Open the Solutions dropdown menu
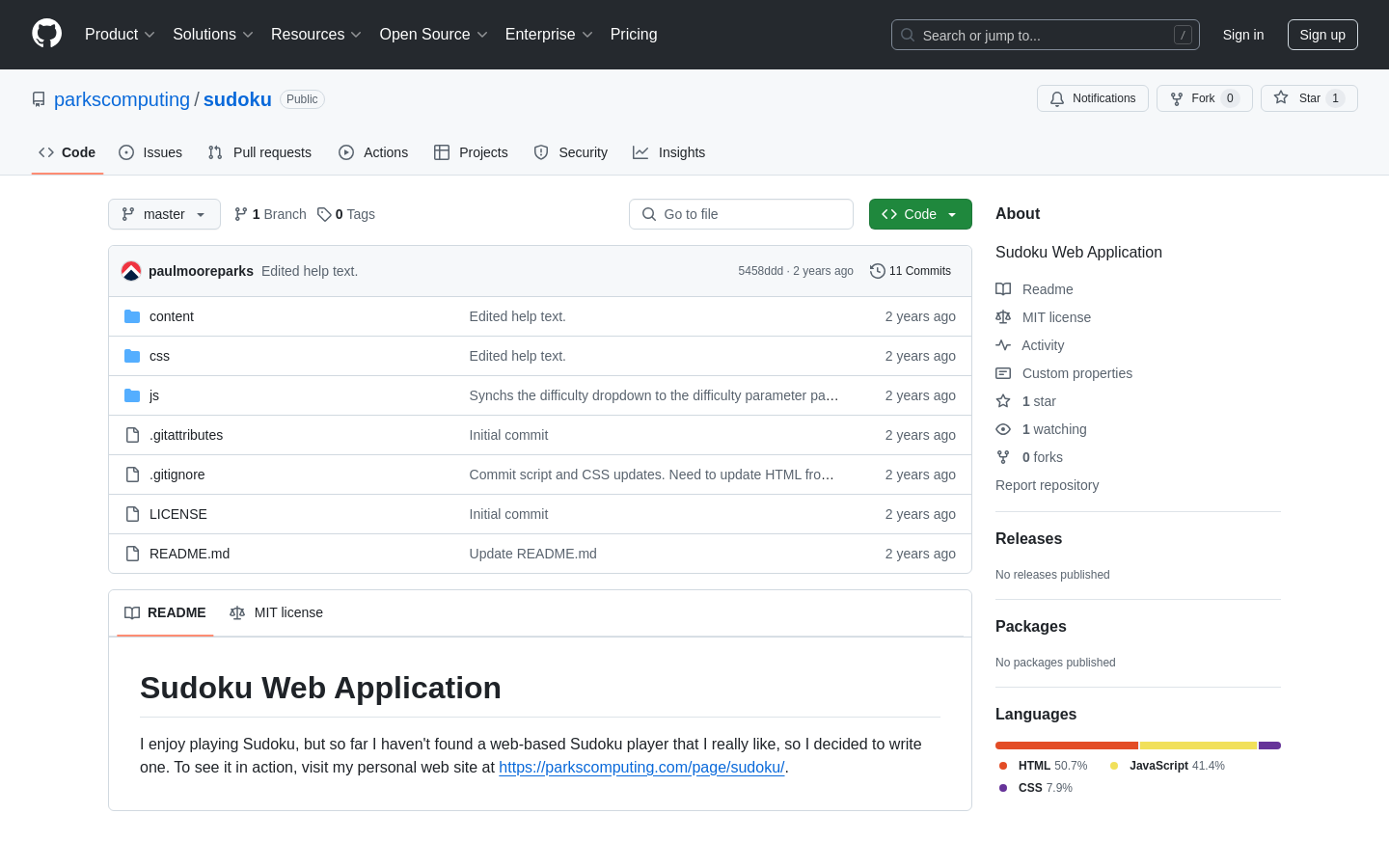Viewport: 1389px width, 868px height. pyautogui.click(x=213, y=35)
